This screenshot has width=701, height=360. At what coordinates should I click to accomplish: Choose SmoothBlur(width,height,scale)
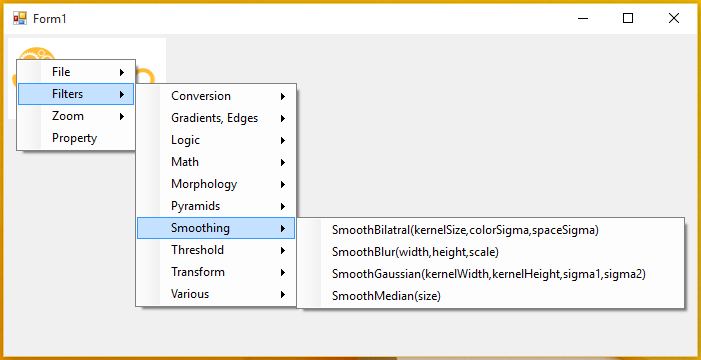(x=490, y=252)
